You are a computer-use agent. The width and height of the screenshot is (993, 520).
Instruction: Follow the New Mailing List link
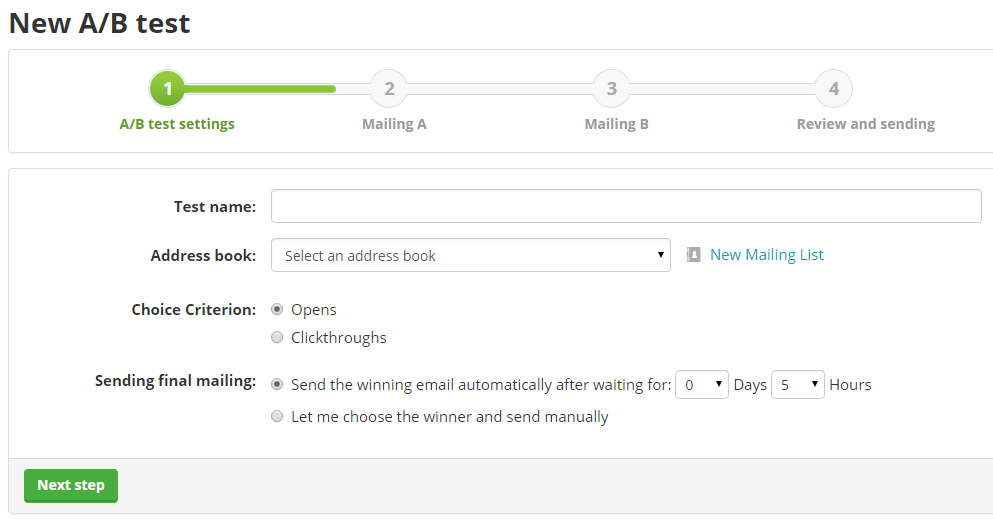point(766,255)
